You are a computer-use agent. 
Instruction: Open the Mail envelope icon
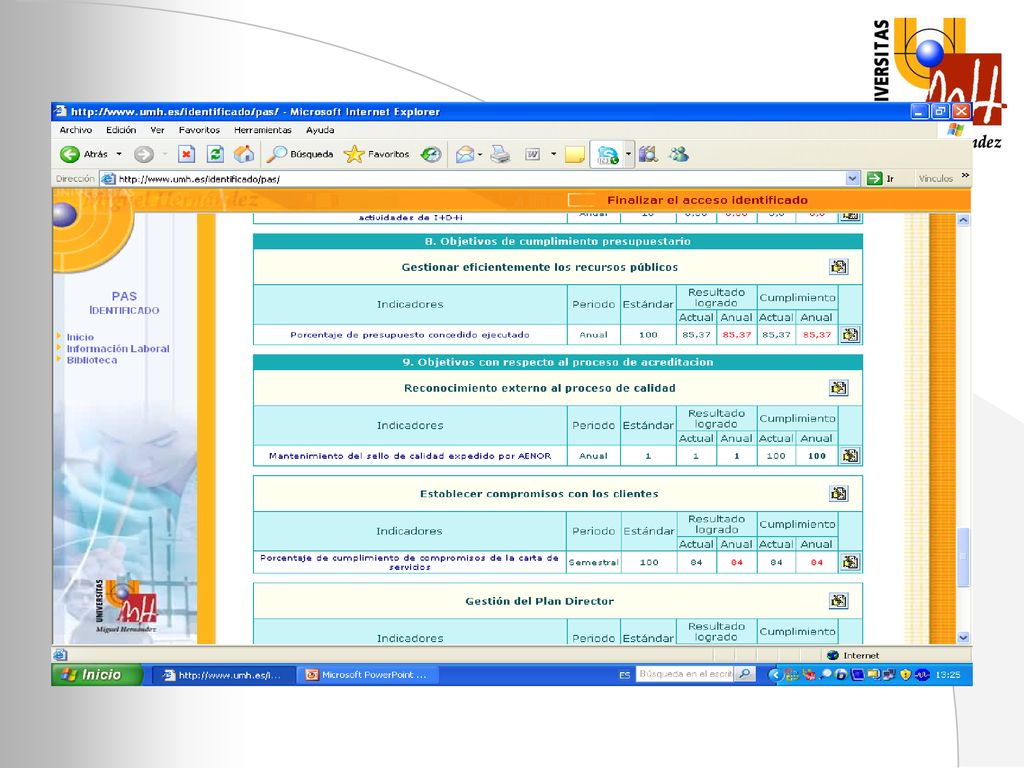[x=464, y=154]
